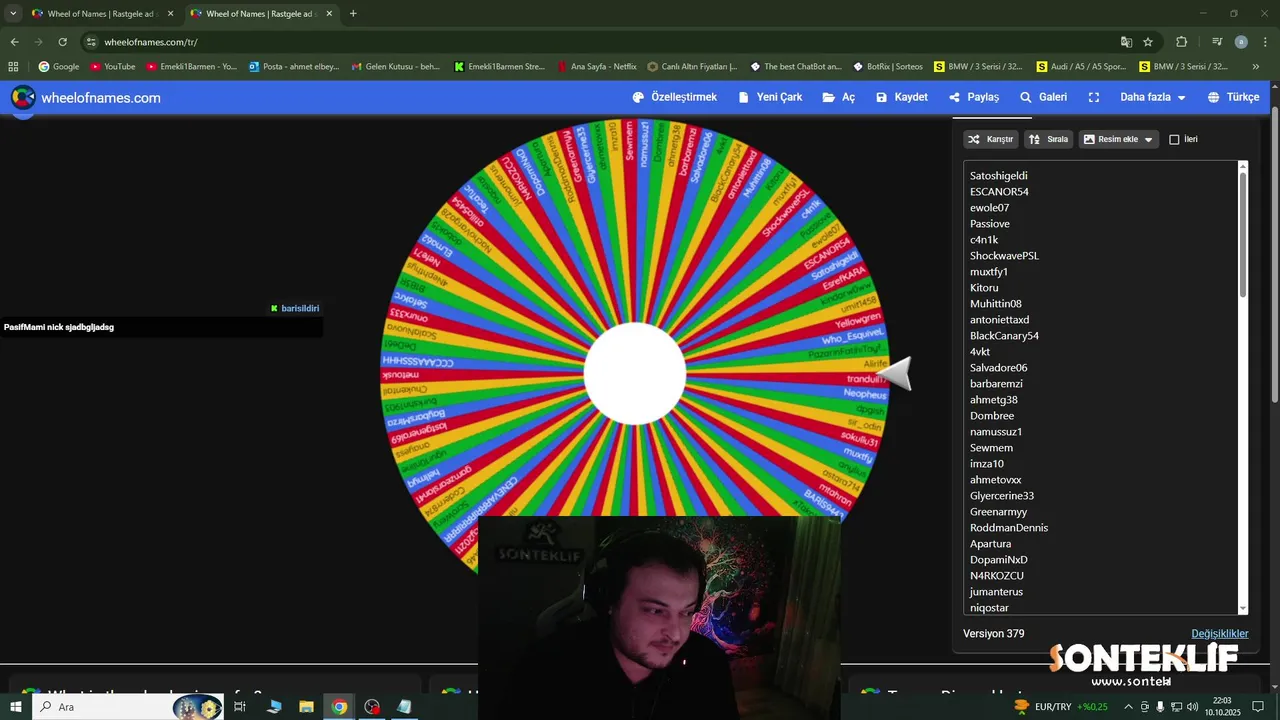Open the Audi / A5 bookmark
This screenshot has width=1280, height=720.
click(x=1082, y=67)
